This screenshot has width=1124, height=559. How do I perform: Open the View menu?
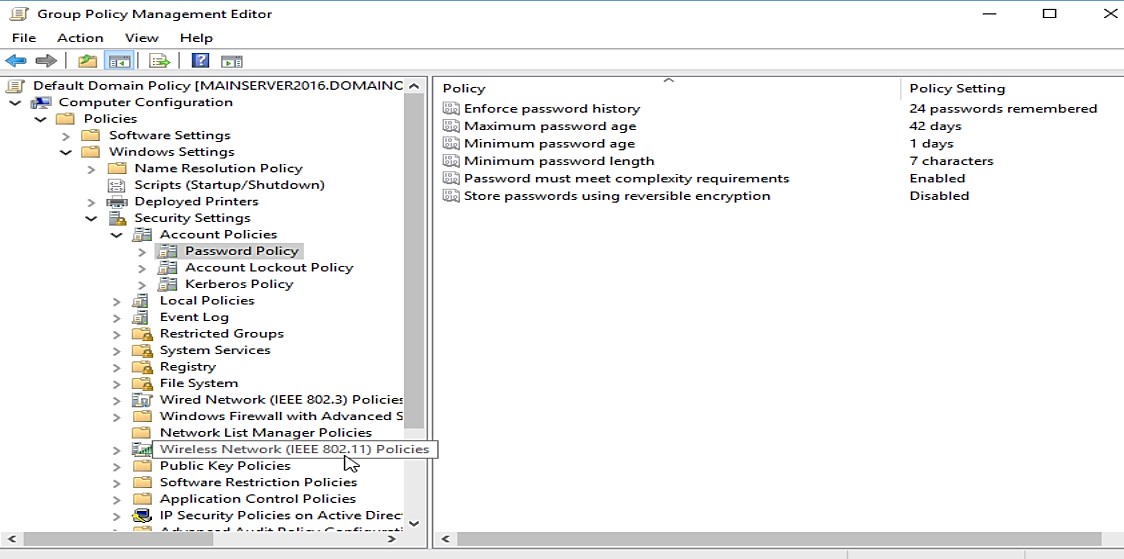(x=142, y=38)
